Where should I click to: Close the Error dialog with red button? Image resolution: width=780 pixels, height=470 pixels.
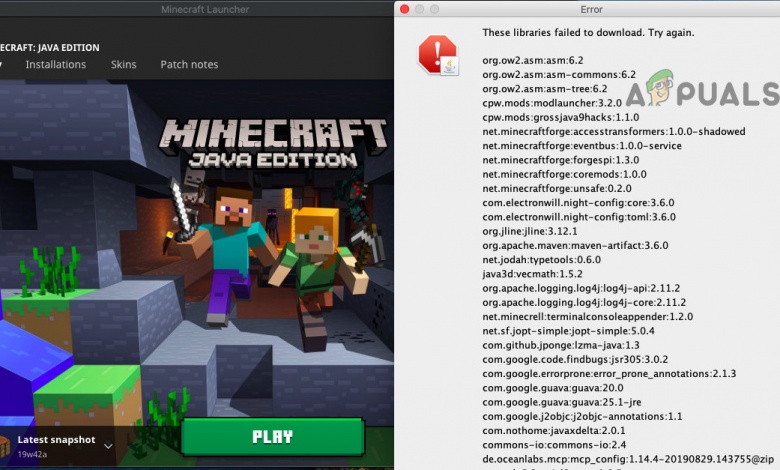[x=404, y=9]
